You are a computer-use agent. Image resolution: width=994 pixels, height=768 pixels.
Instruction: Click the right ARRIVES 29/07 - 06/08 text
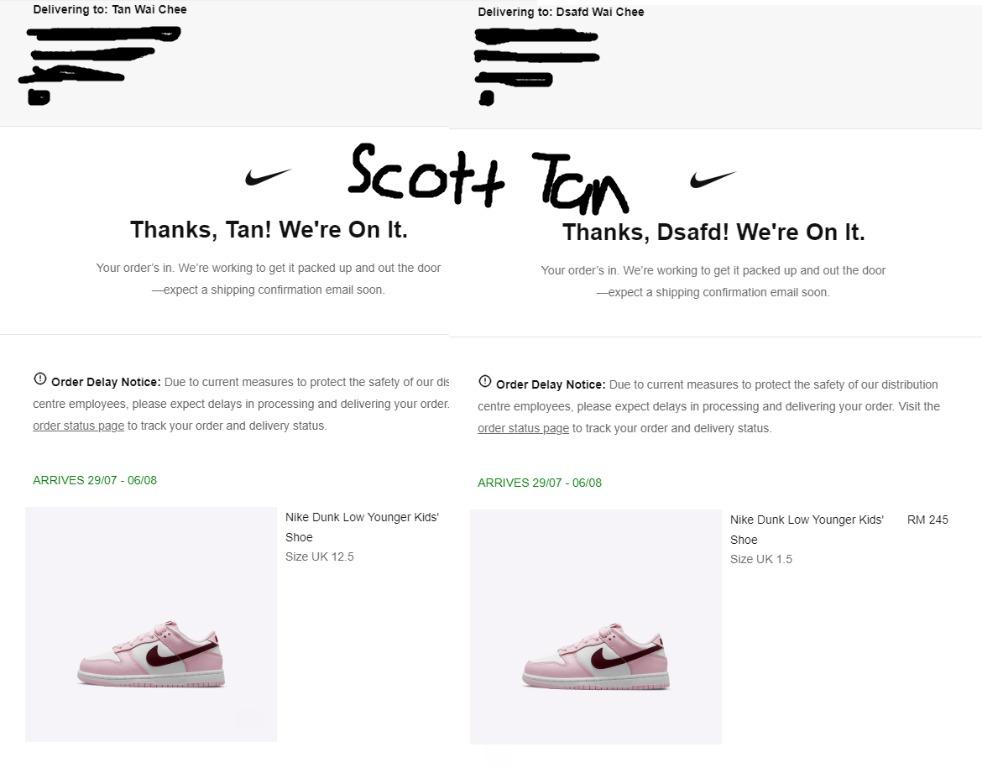pyautogui.click(x=539, y=483)
